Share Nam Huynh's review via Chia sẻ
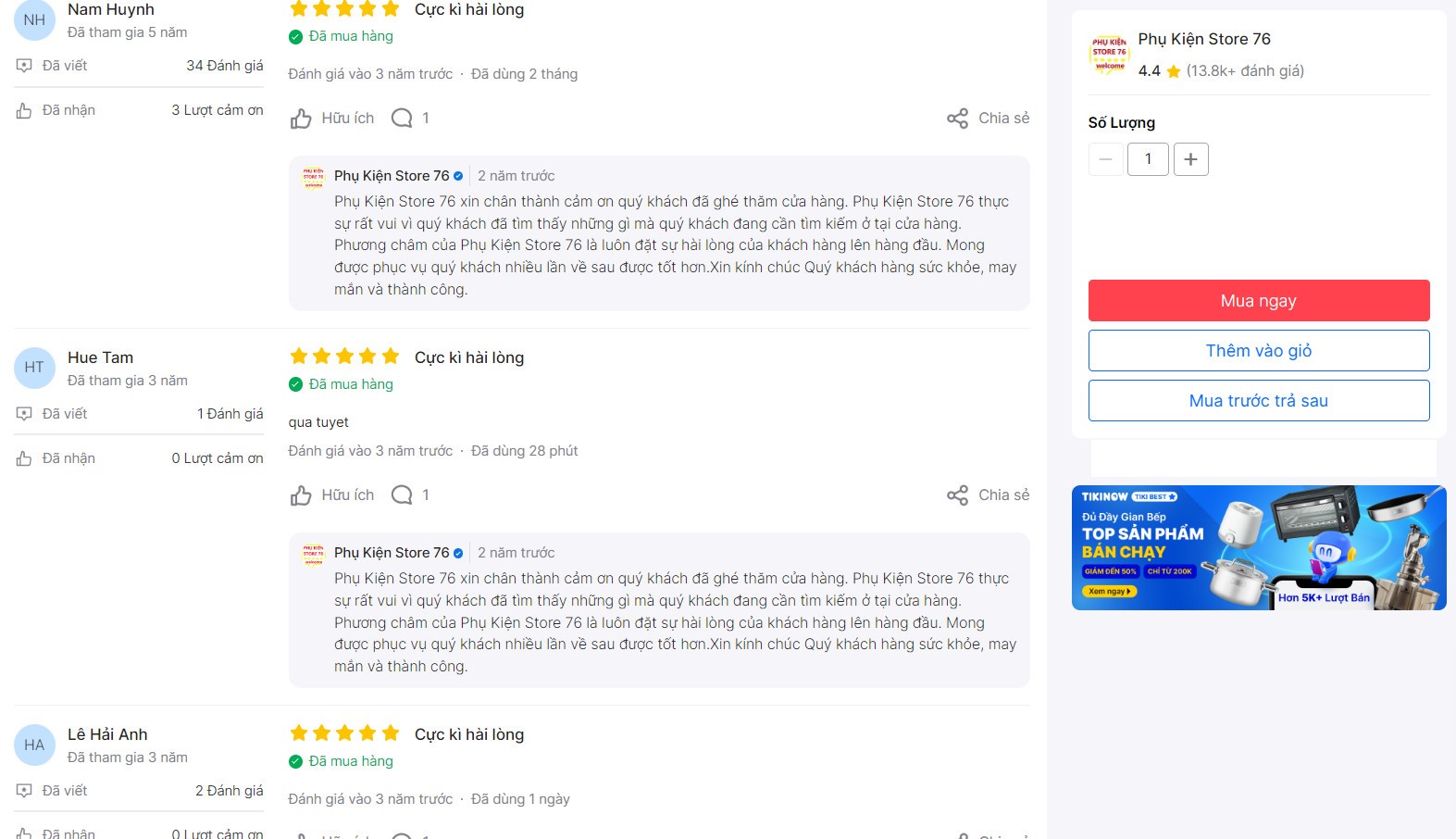The height and width of the screenshot is (839, 1456). pyautogui.click(x=988, y=119)
